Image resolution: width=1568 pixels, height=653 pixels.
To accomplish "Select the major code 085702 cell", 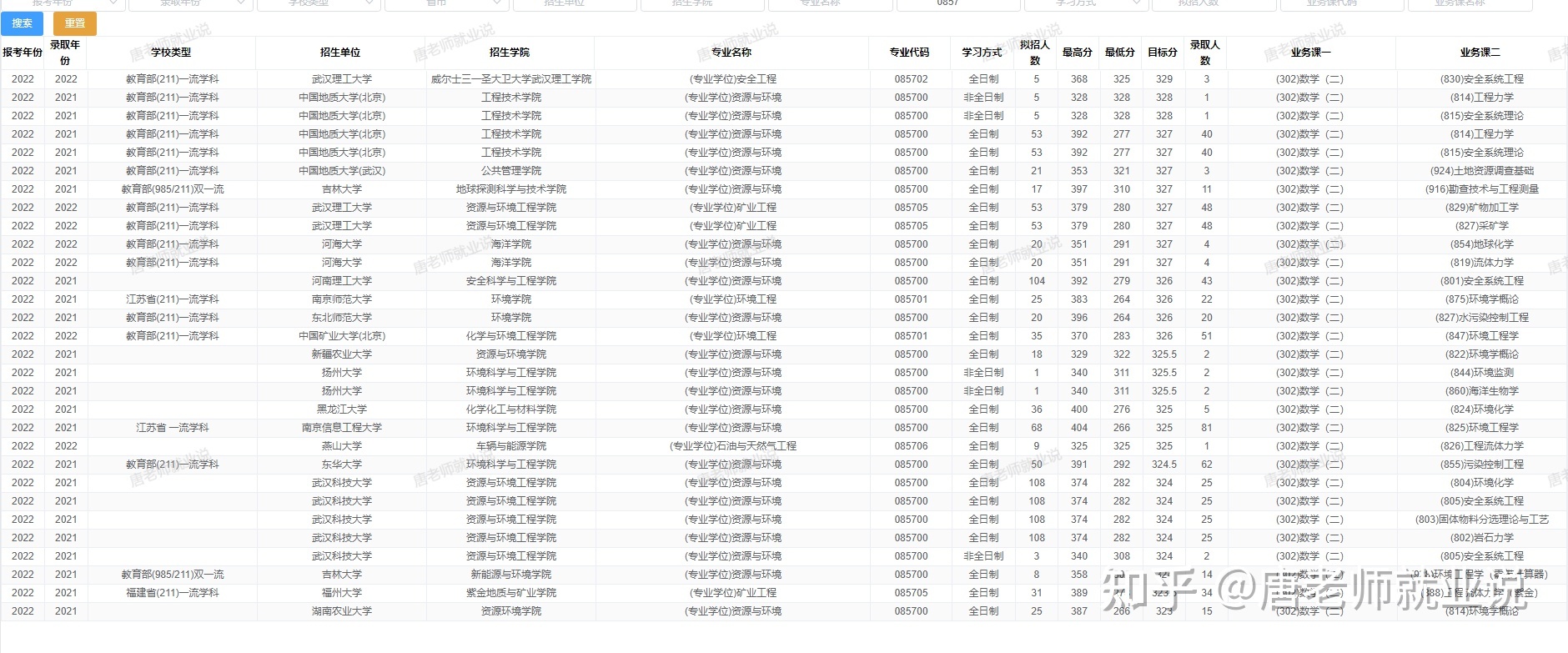I will coord(911,79).
